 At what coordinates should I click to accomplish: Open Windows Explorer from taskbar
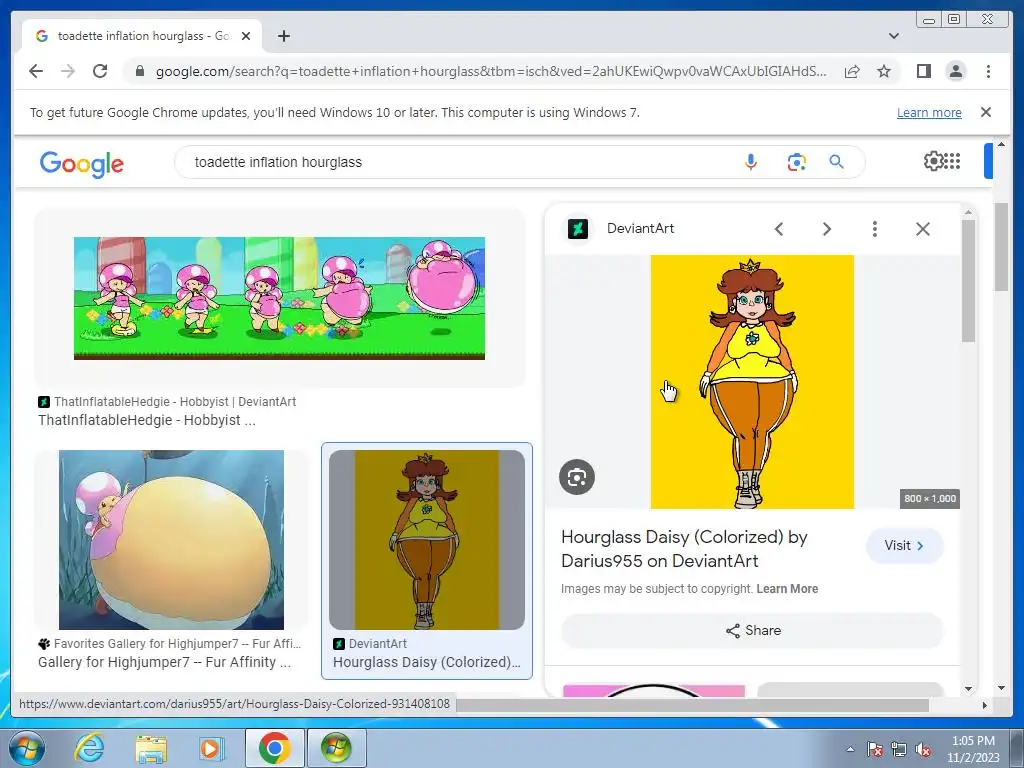point(151,748)
